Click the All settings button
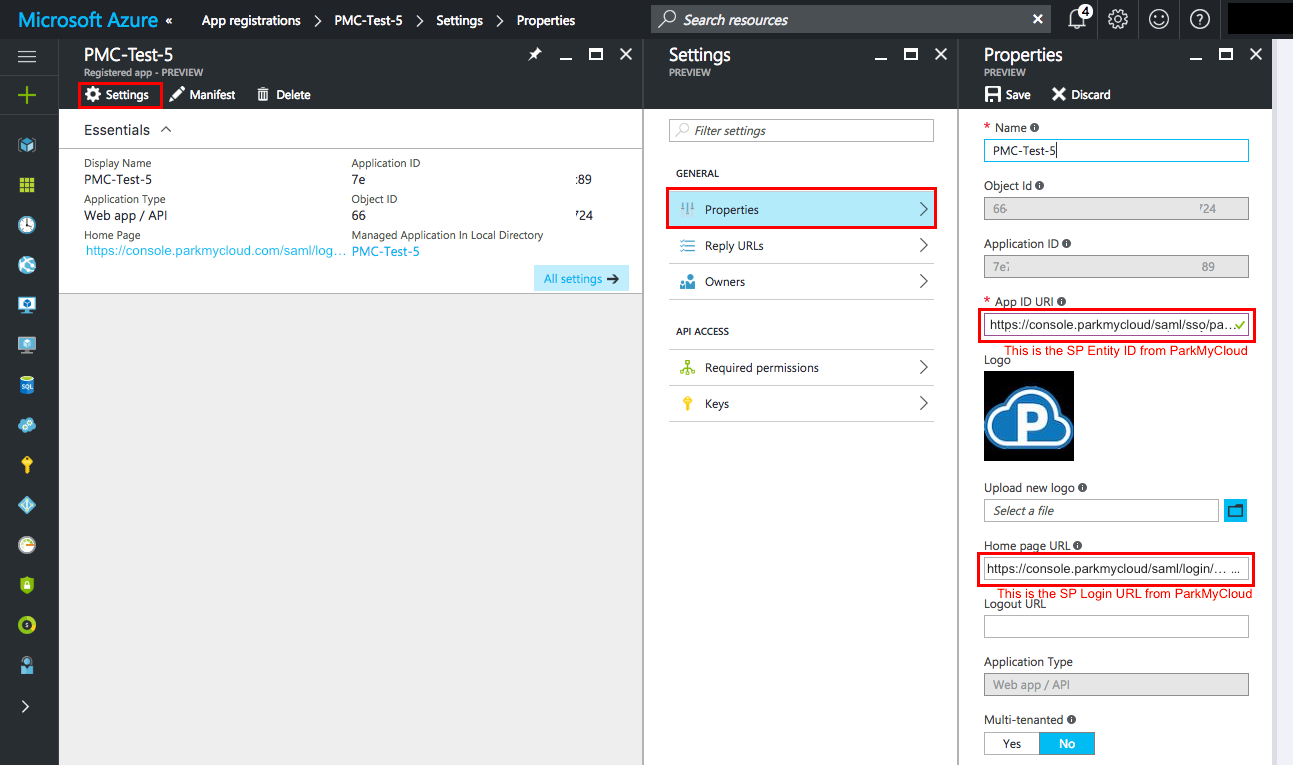This screenshot has width=1293, height=765. pyautogui.click(x=581, y=279)
